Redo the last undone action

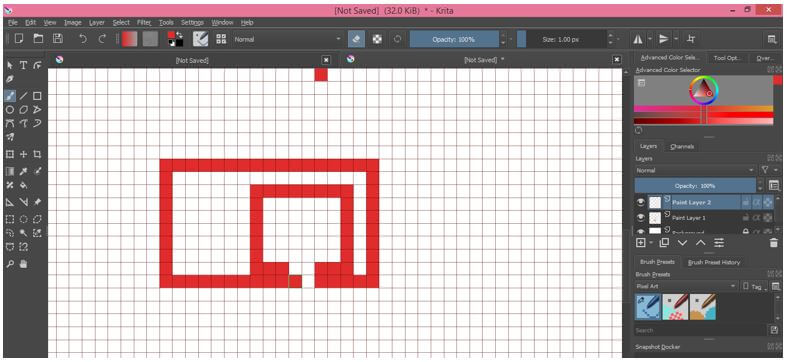102,39
